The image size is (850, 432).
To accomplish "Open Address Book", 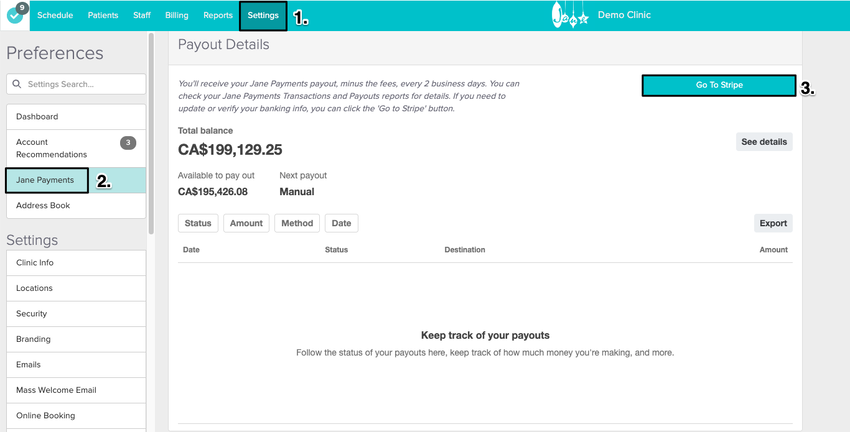I will pos(76,205).
